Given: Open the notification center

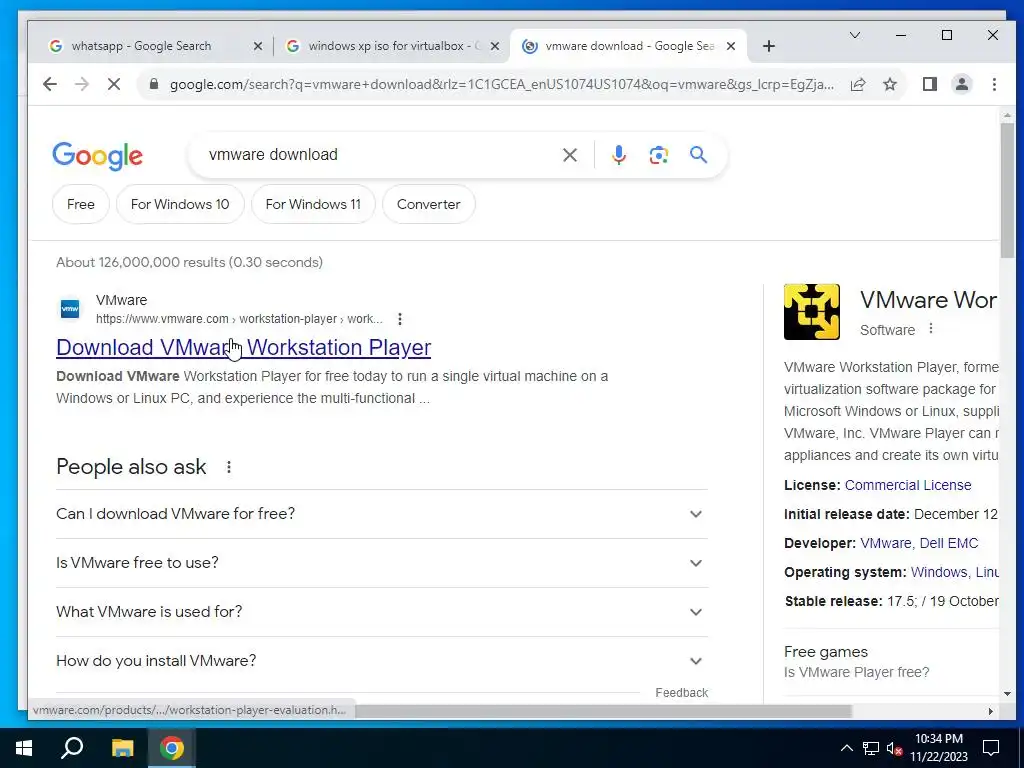Looking at the screenshot, I should point(991,748).
